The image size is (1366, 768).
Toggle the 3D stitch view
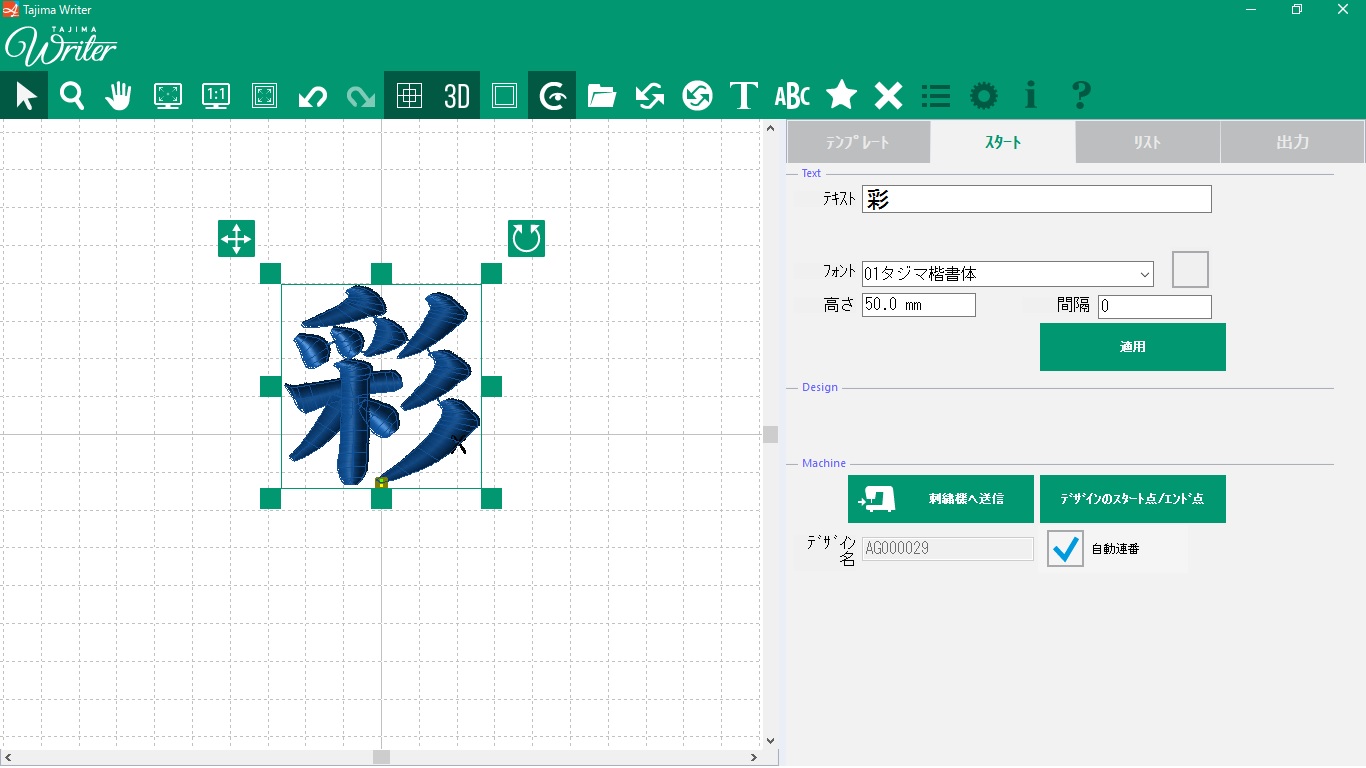pos(456,95)
